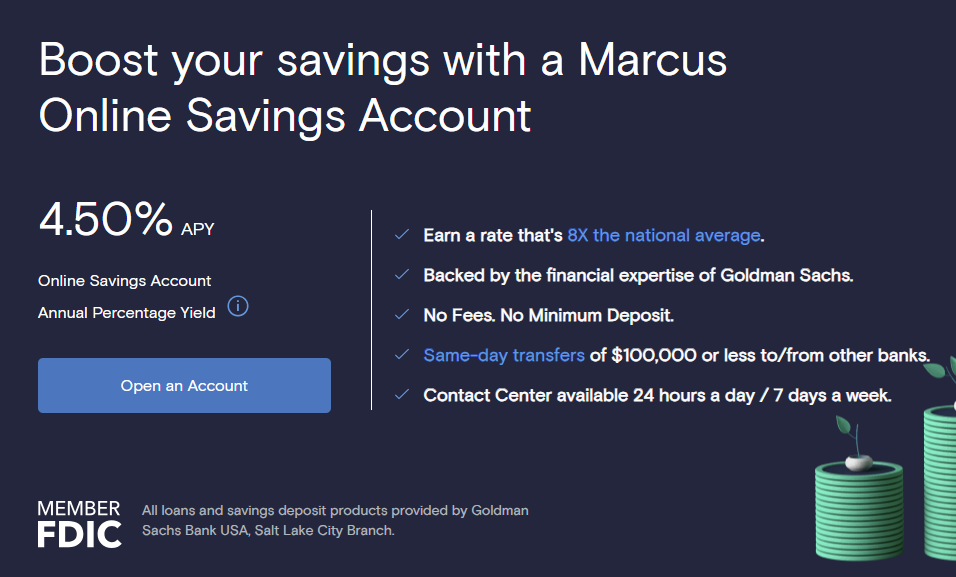Click the checkmark next to Same-day transfers
The image size is (956, 577).
click(401, 355)
